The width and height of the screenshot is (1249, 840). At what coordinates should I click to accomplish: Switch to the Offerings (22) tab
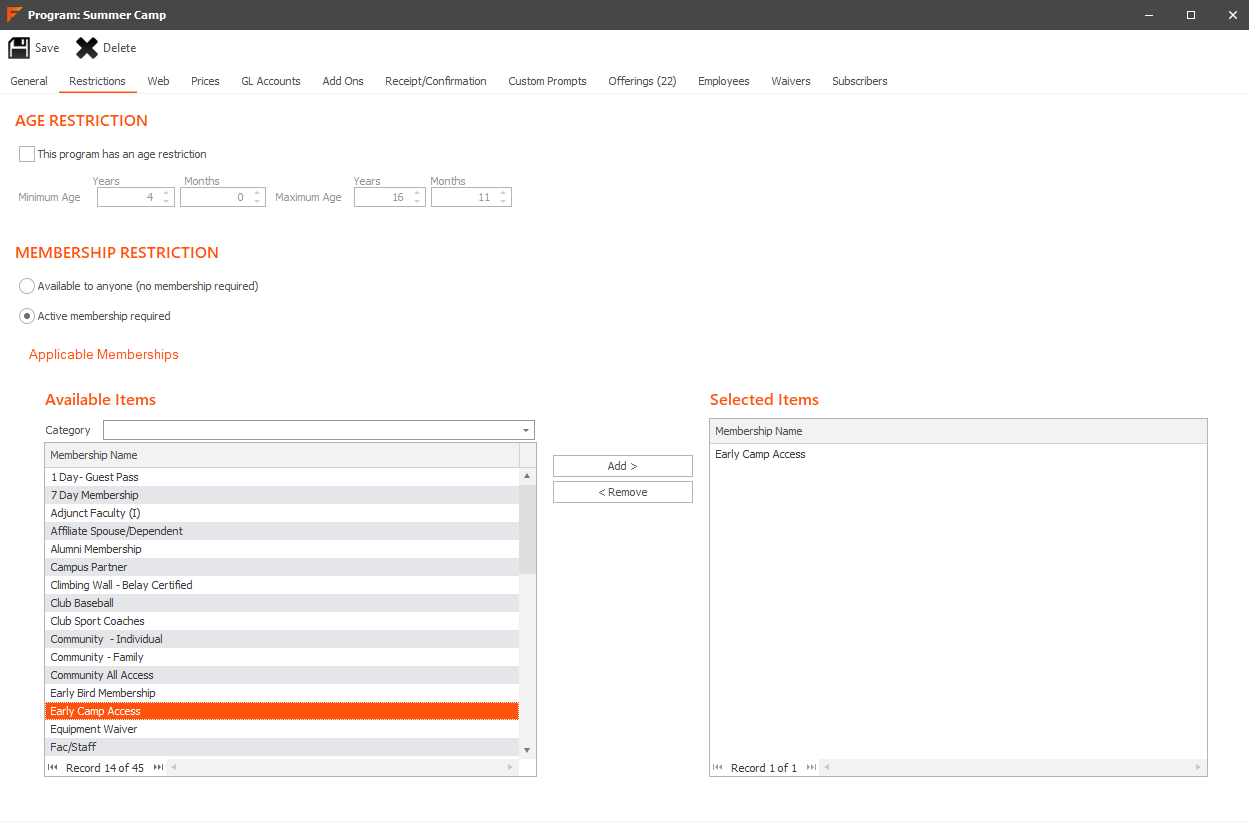pyautogui.click(x=642, y=81)
